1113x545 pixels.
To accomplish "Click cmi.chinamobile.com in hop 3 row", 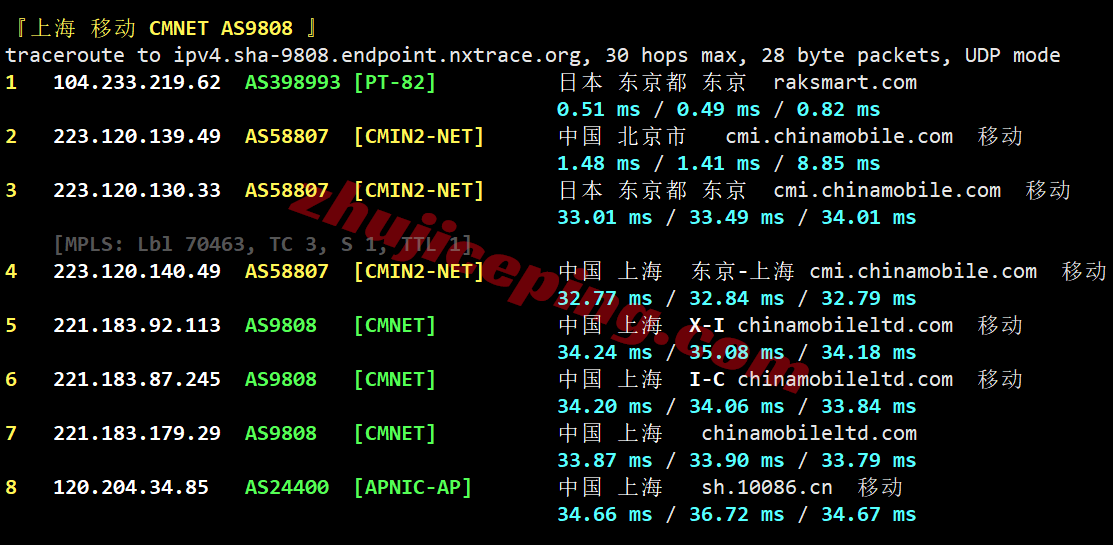I will 887,190.
